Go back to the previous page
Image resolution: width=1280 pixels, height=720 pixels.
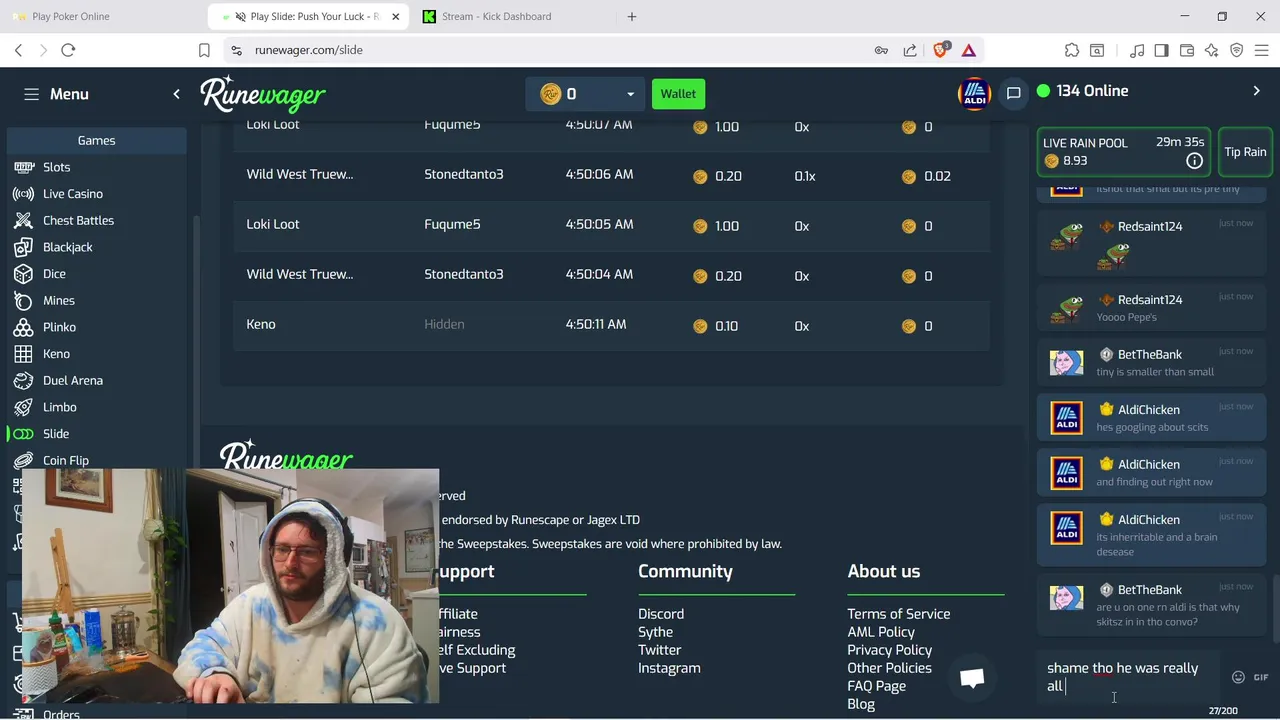18,50
